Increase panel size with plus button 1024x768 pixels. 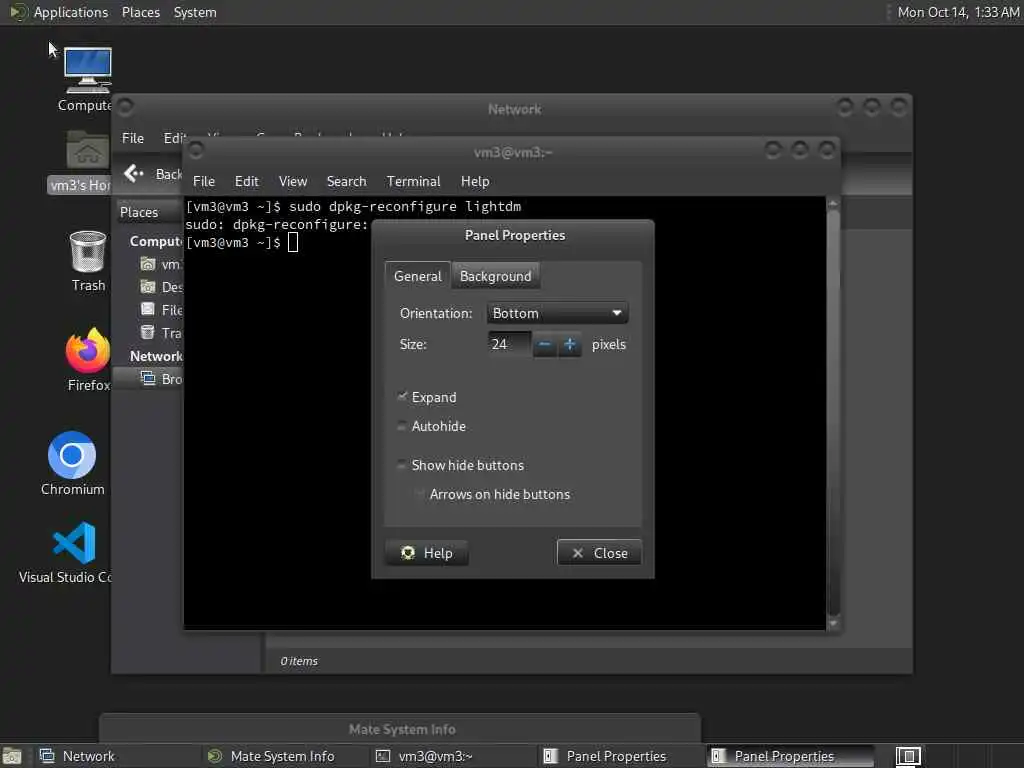point(569,344)
